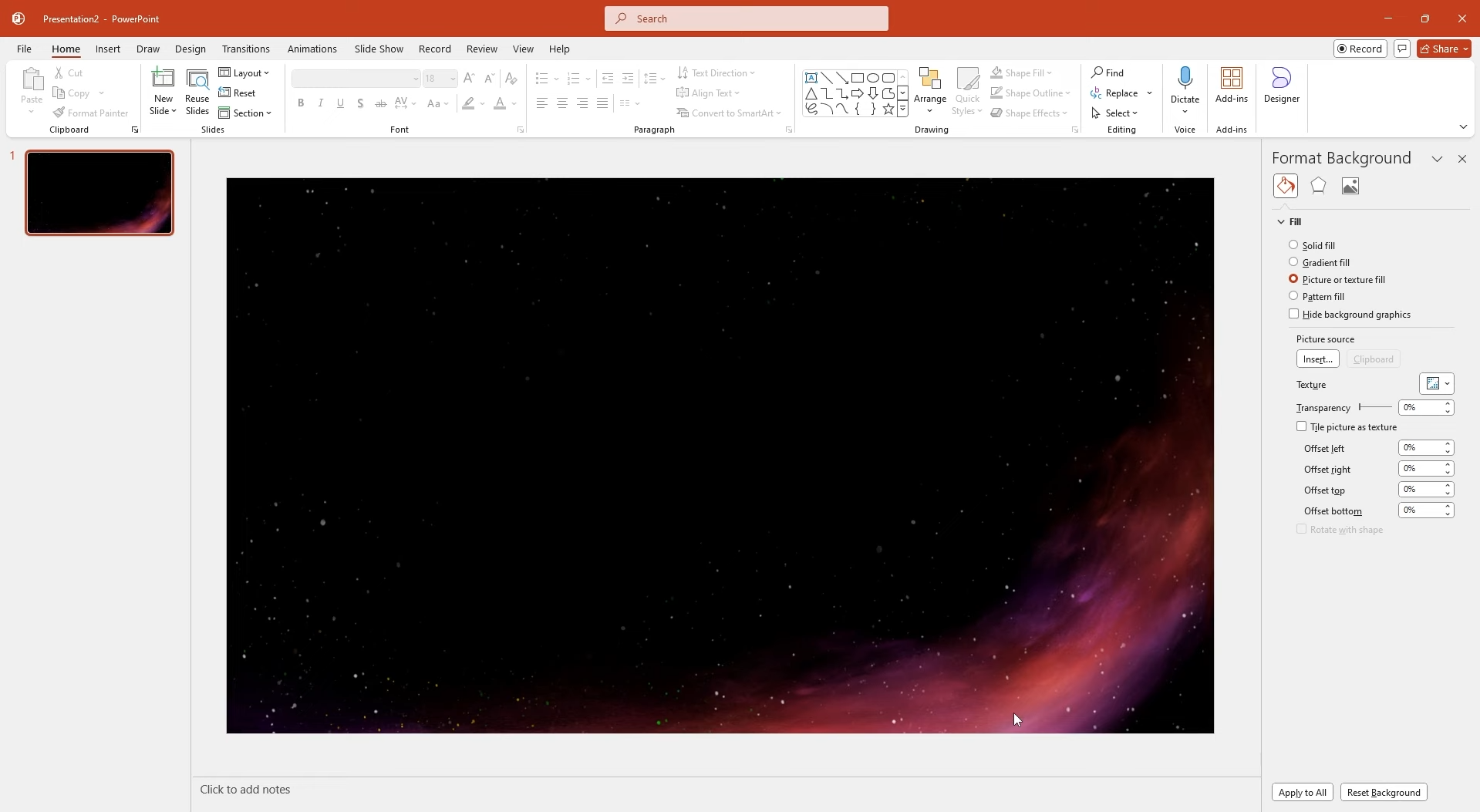The width and height of the screenshot is (1480, 812).
Task: Enable Hide background graphics
Action: tap(1294, 315)
